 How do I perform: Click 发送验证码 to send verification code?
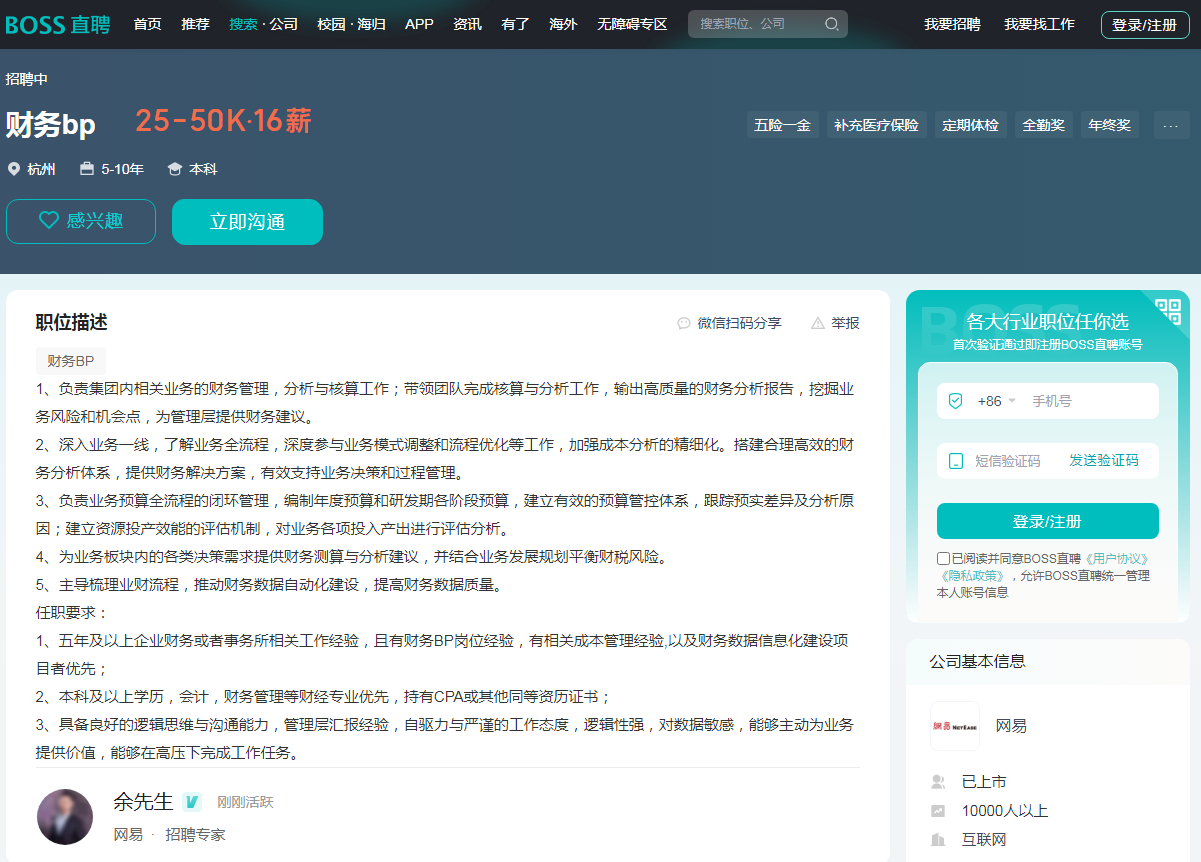tap(1106, 460)
